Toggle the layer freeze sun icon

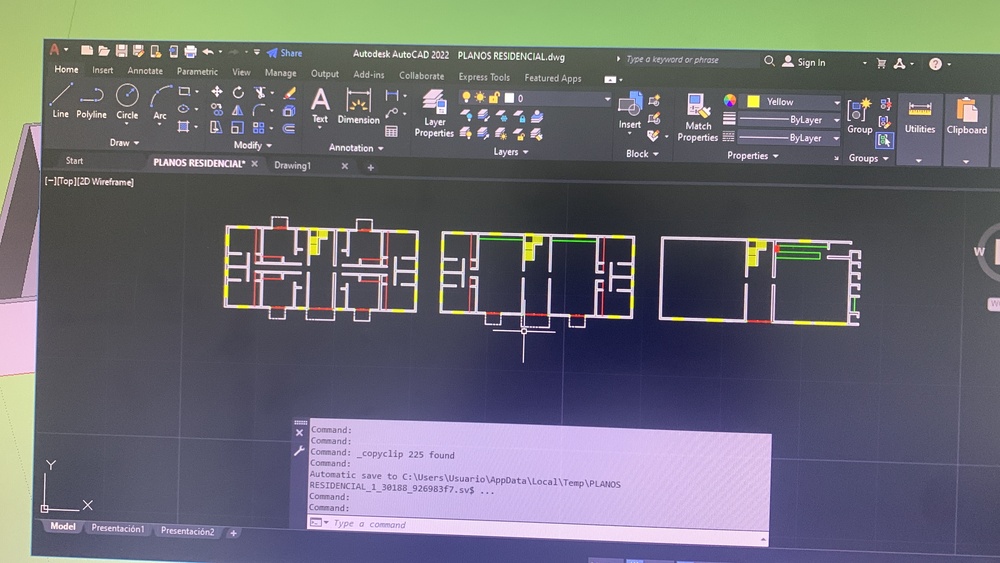pos(479,97)
